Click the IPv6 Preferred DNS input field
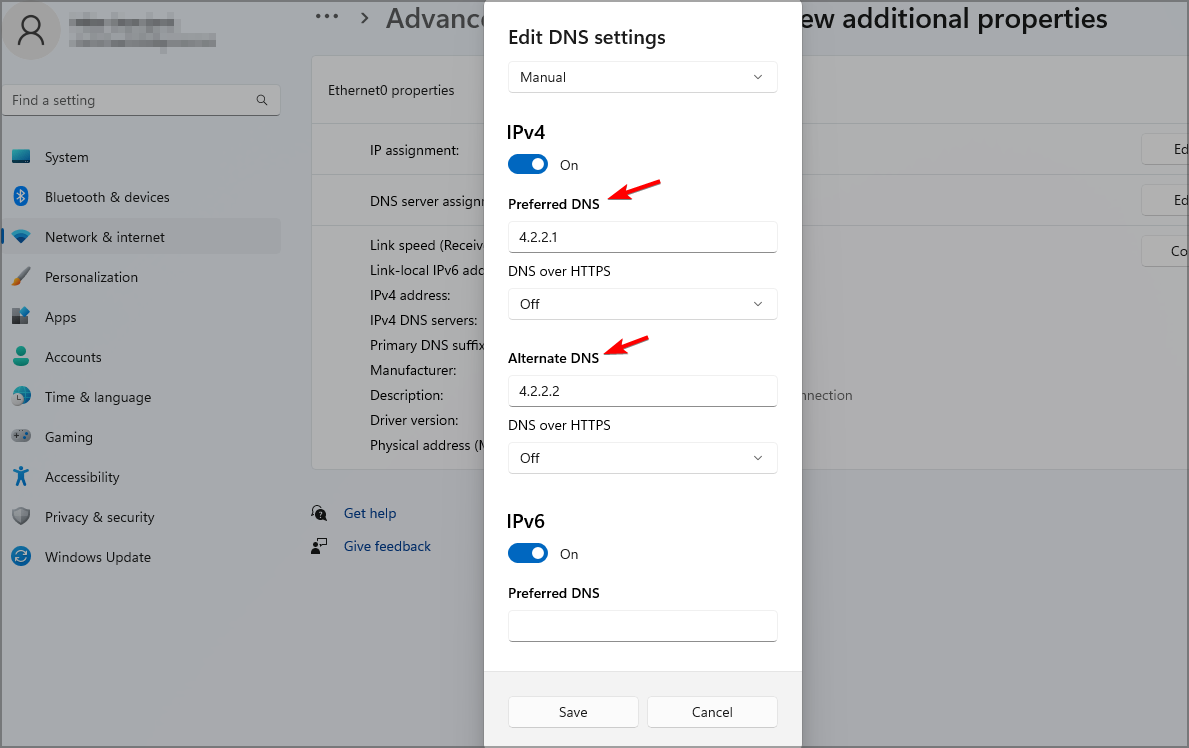The height and width of the screenshot is (748, 1189). (x=642, y=626)
